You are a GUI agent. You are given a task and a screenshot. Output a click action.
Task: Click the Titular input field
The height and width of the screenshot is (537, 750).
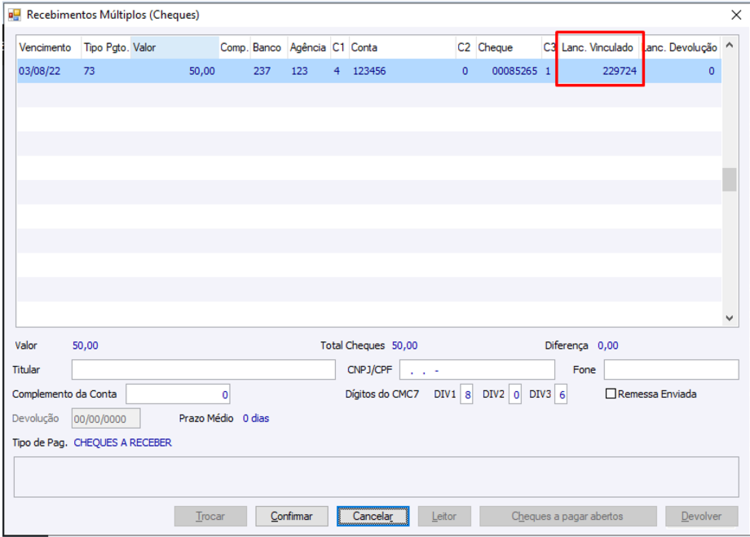click(204, 370)
